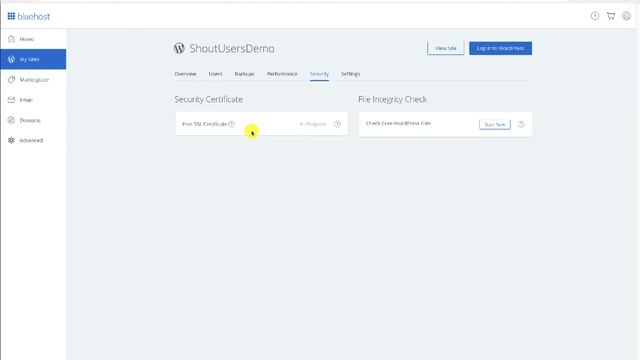Image resolution: width=640 pixels, height=360 pixels.
Task: Open Domains in sidebar
Action: pyautogui.click(x=33, y=120)
